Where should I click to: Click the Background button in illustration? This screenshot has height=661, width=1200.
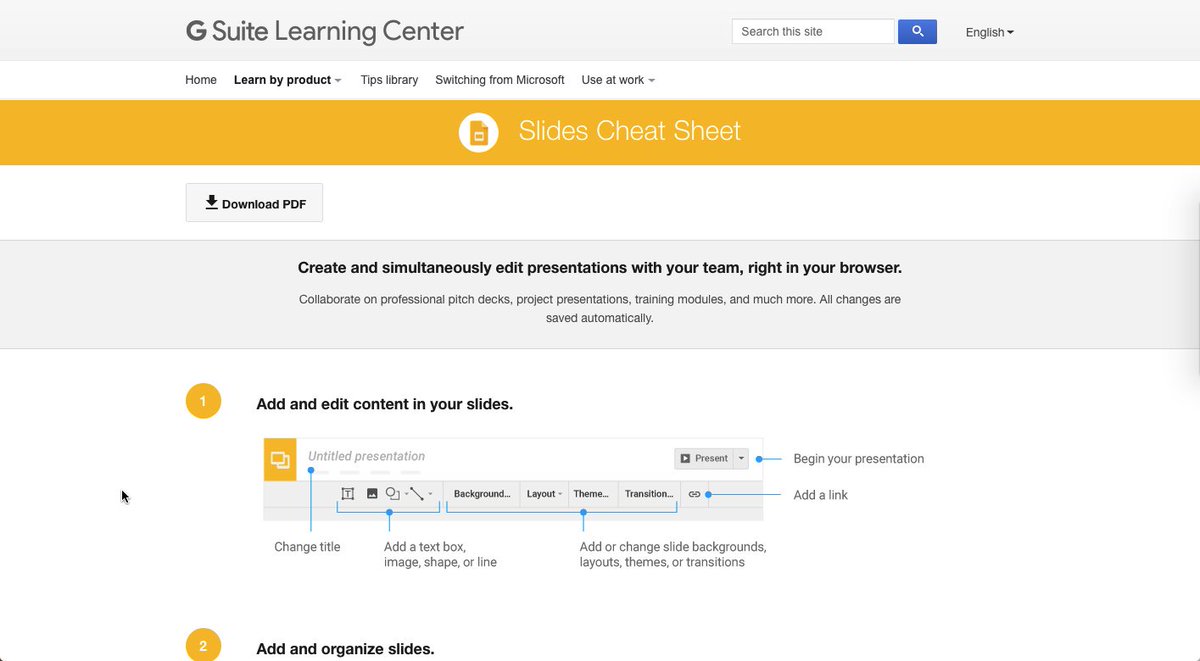tap(482, 494)
